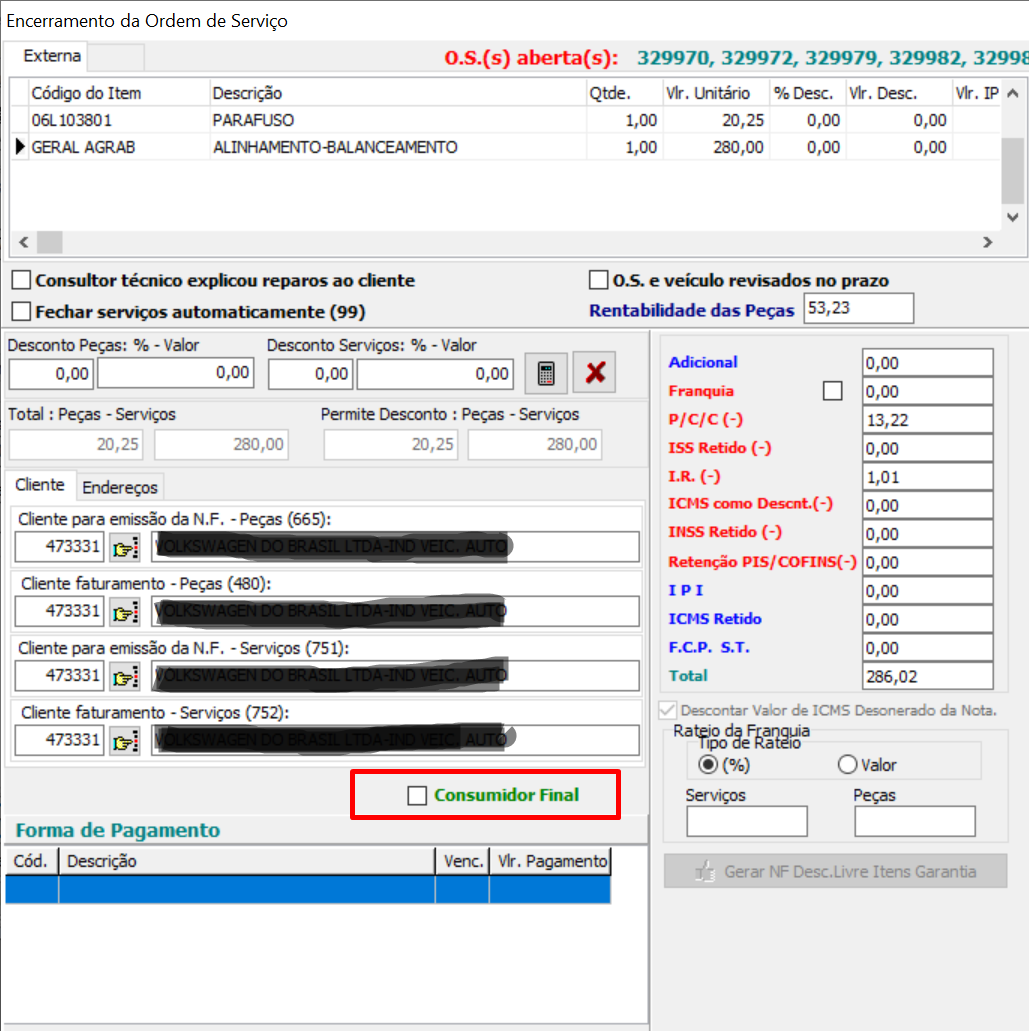
Task: Click the F.C.P. S.T. value field
Action: pyautogui.click(x=927, y=648)
